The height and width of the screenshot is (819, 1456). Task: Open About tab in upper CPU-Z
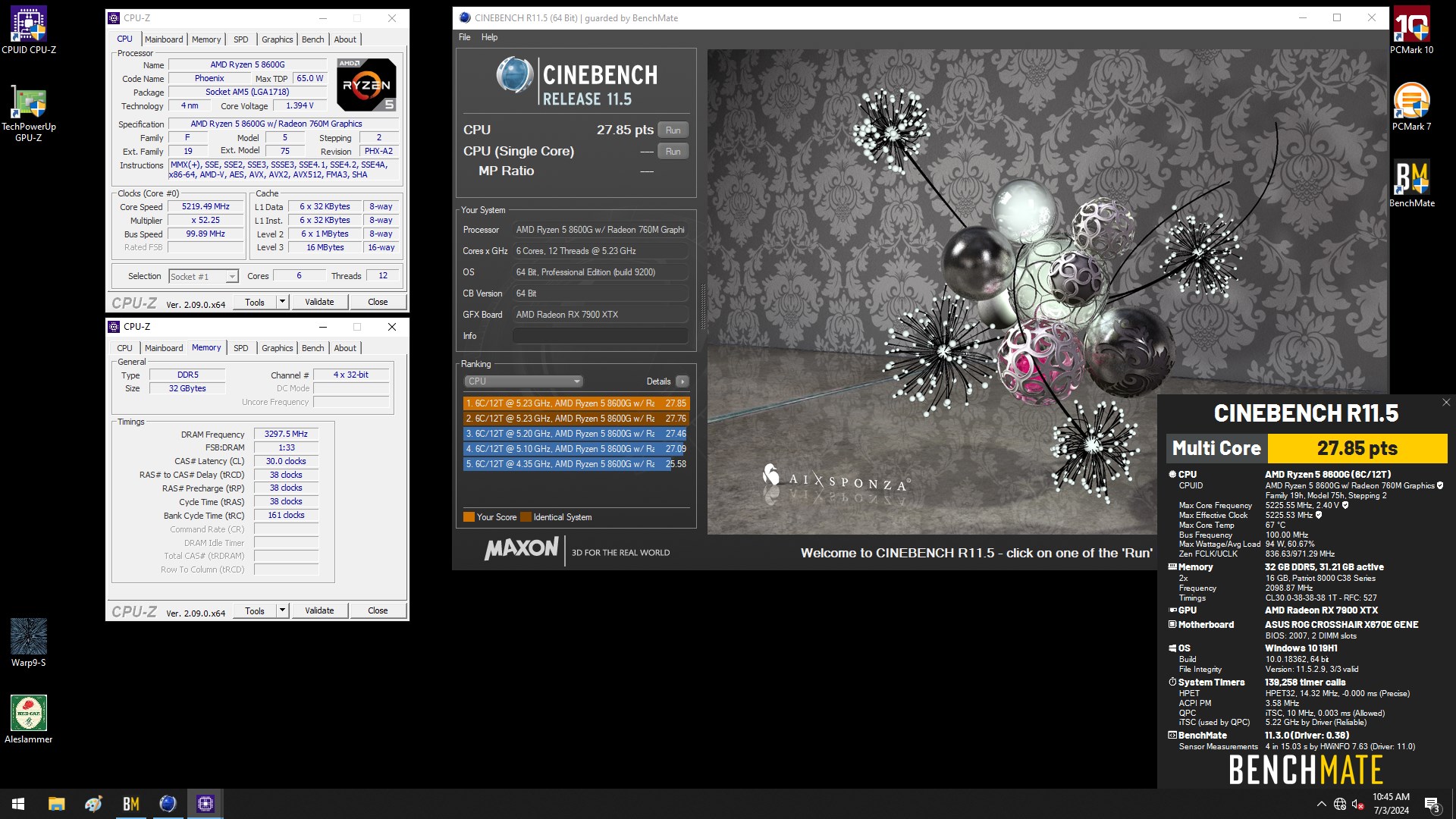click(x=345, y=39)
